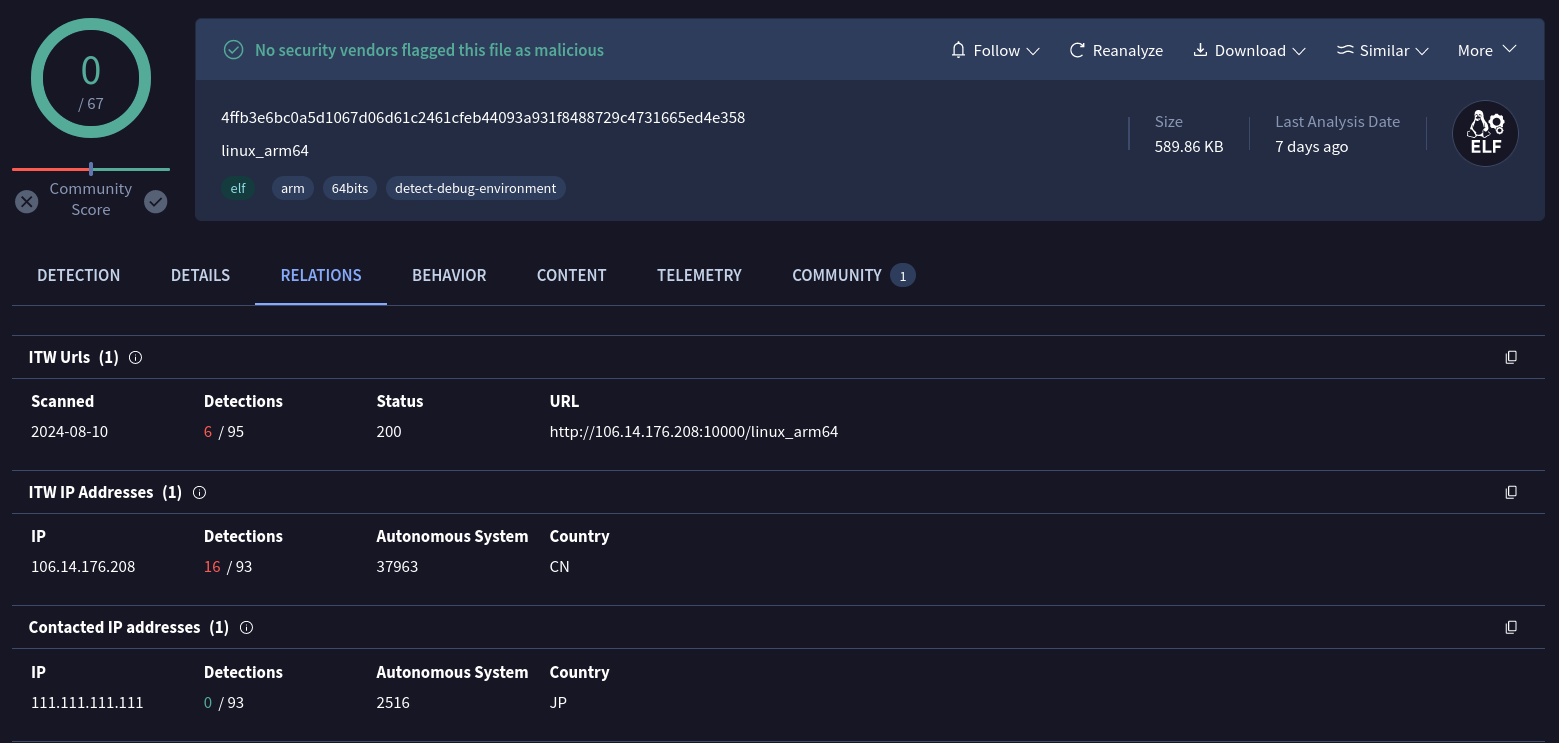The width and height of the screenshot is (1559, 743).
Task: Click the 6 / 95 detections value
Action: point(224,432)
